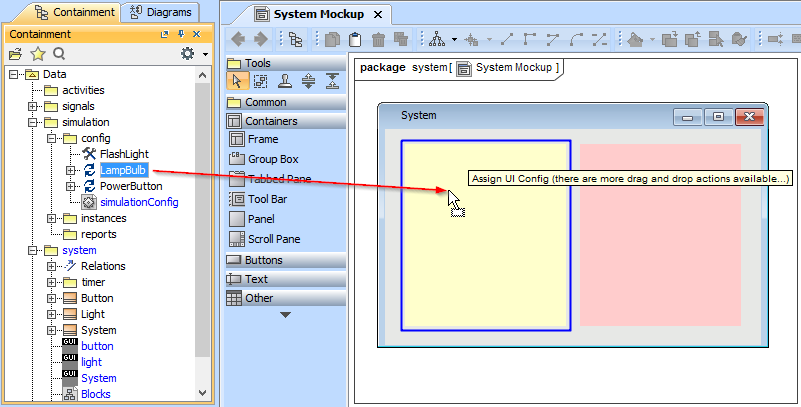The height and width of the screenshot is (407, 801).
Task: Switch to the Containment tab
Action: [x=75, y=12]
